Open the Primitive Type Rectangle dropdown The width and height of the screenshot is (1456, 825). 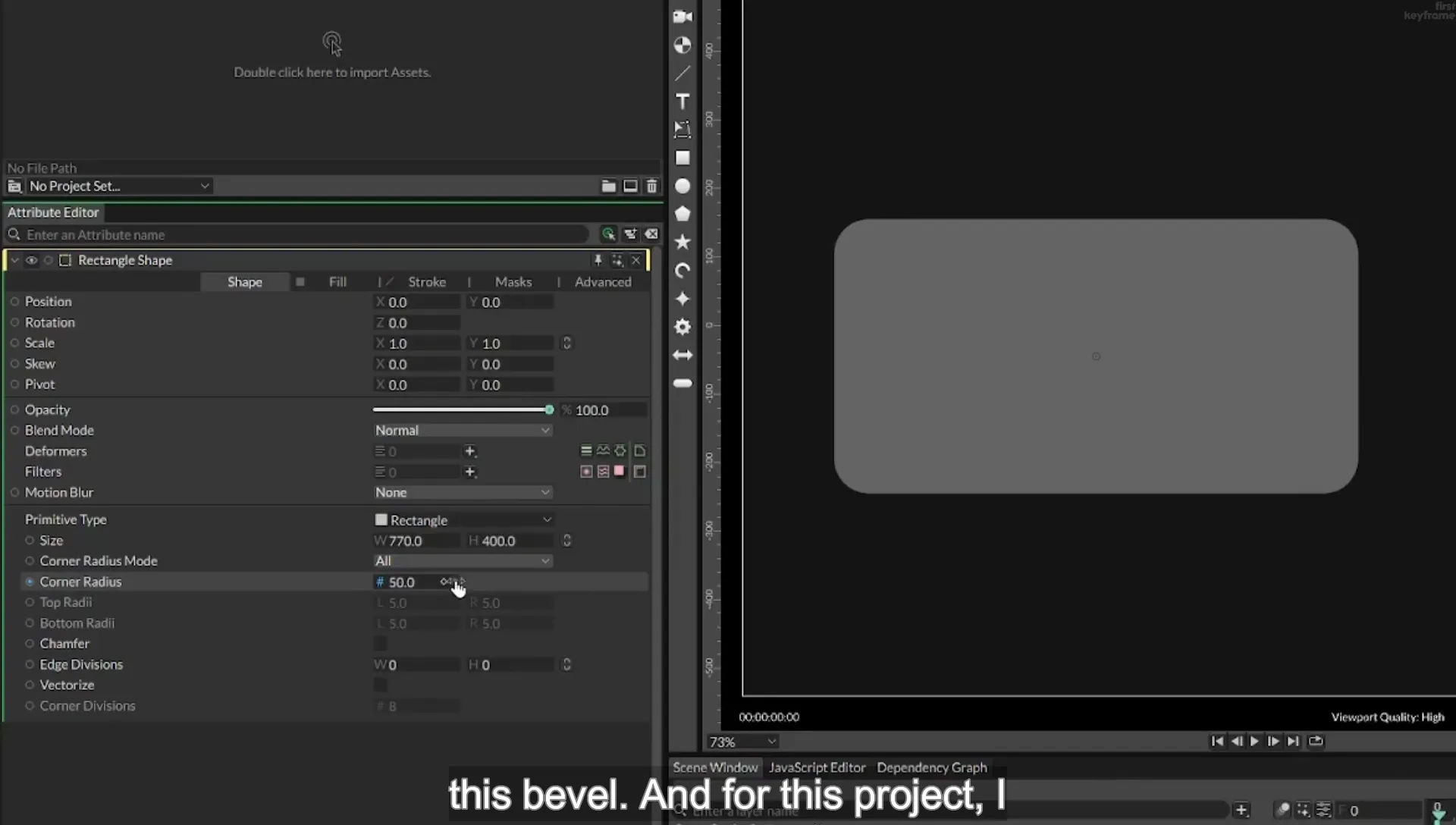(463, 520)
